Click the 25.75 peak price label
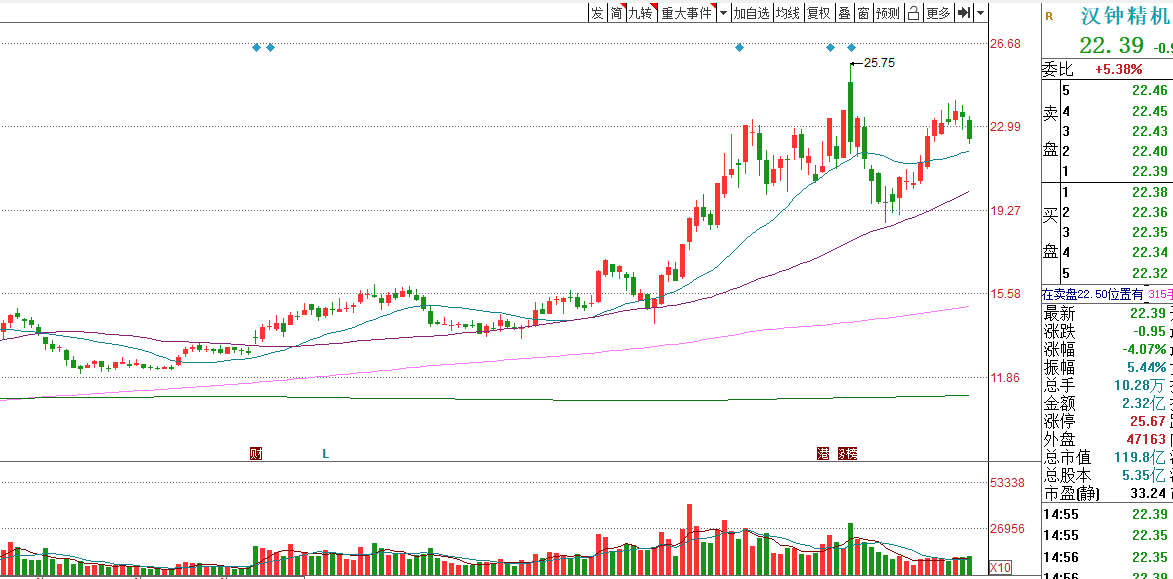 click(879, 63)
